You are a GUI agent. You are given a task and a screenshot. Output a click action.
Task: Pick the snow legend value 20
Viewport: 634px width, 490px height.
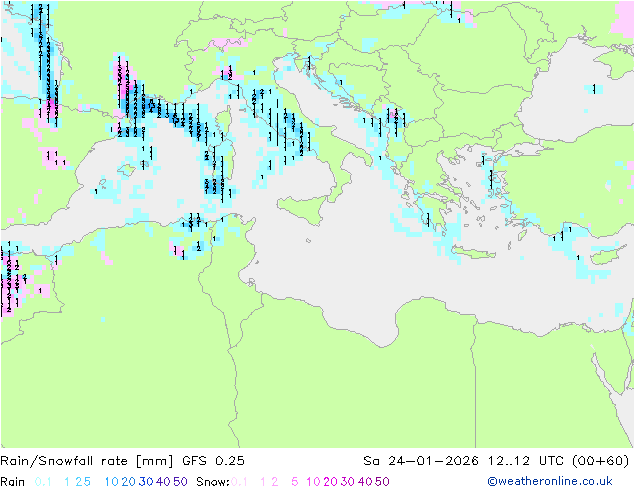point(330,482)
